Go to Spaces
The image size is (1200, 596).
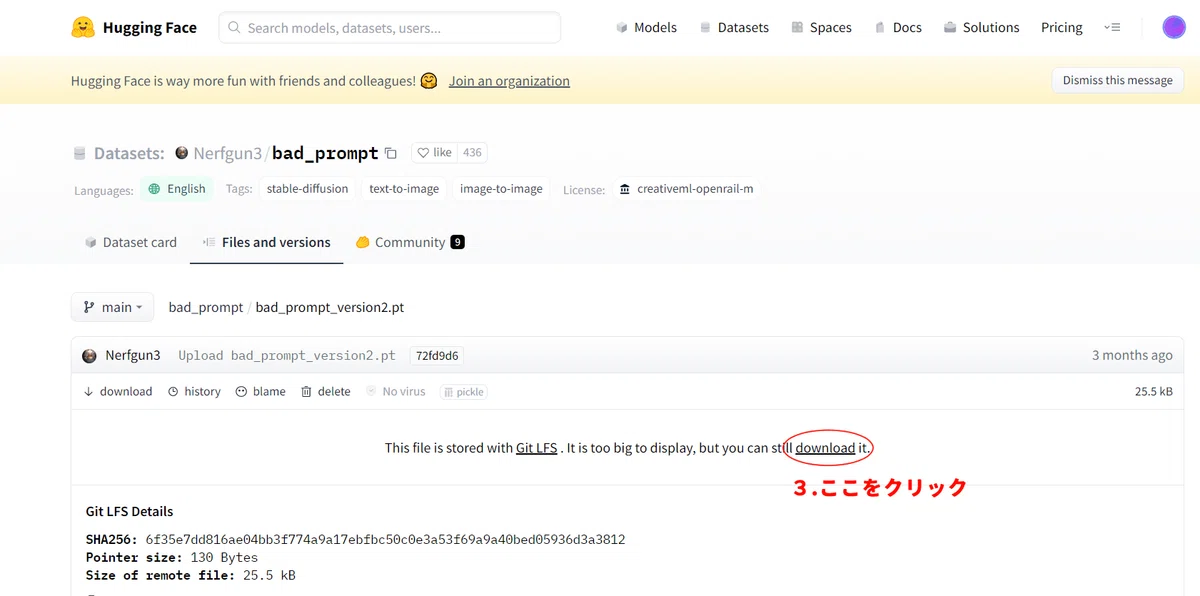point(821,27)
